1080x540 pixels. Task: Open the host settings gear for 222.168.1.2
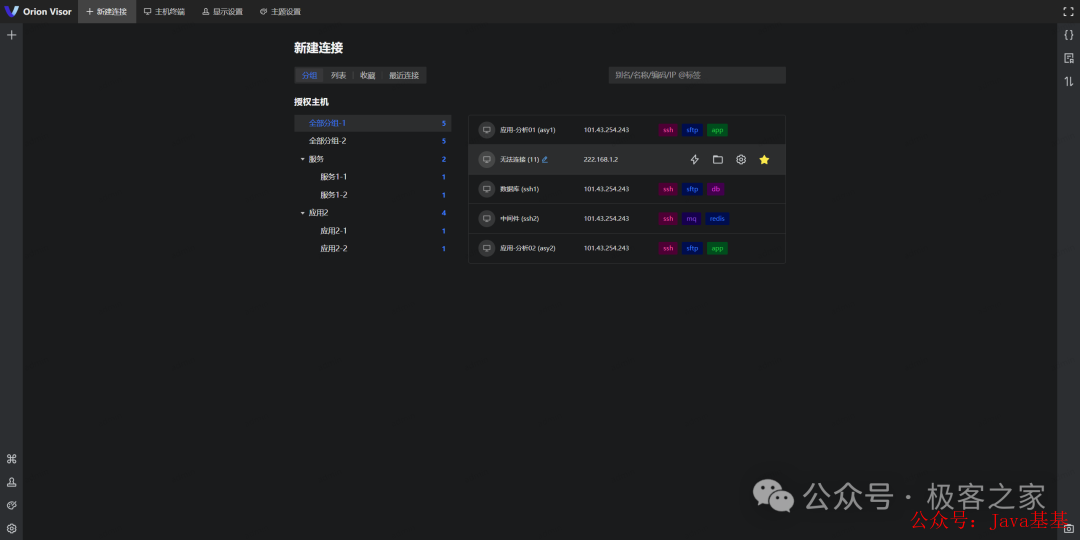click(x=741, y=160)
